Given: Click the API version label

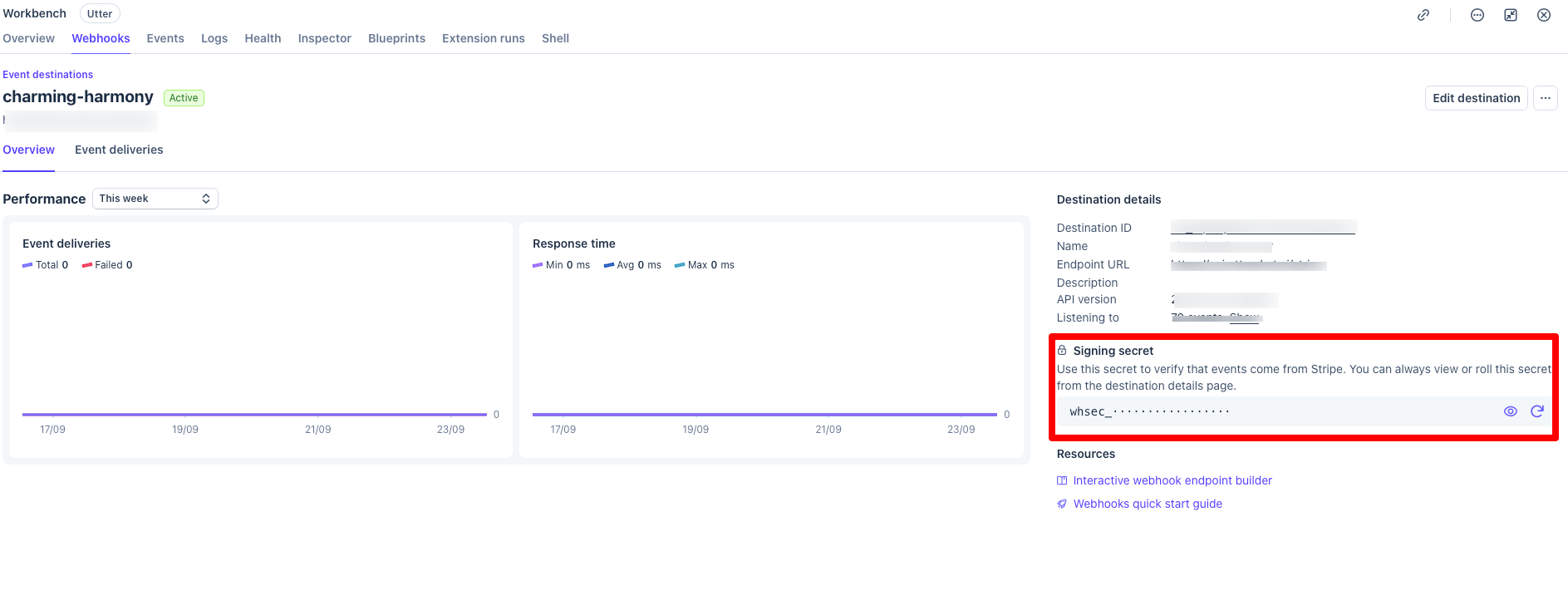Looking at the screenshot, I should pyautogui.click(x=1087, y=299).
